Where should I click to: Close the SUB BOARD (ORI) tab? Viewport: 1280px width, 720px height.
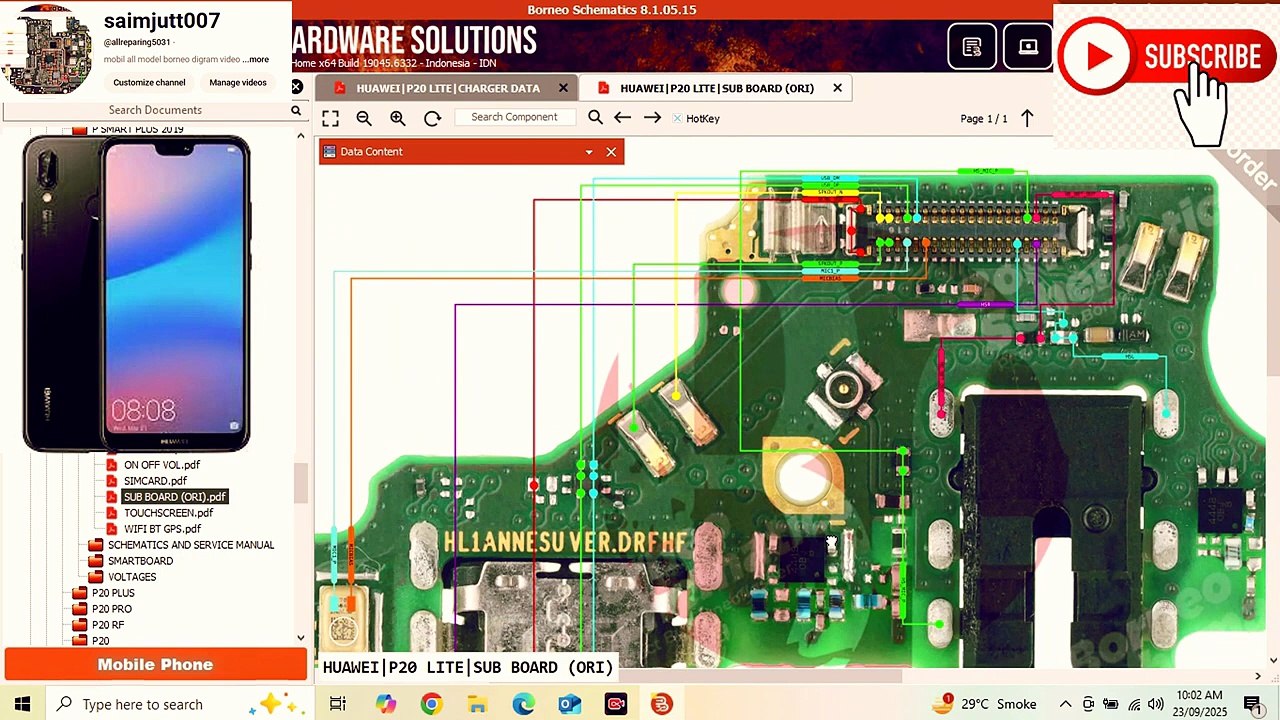tap(837, 88)
